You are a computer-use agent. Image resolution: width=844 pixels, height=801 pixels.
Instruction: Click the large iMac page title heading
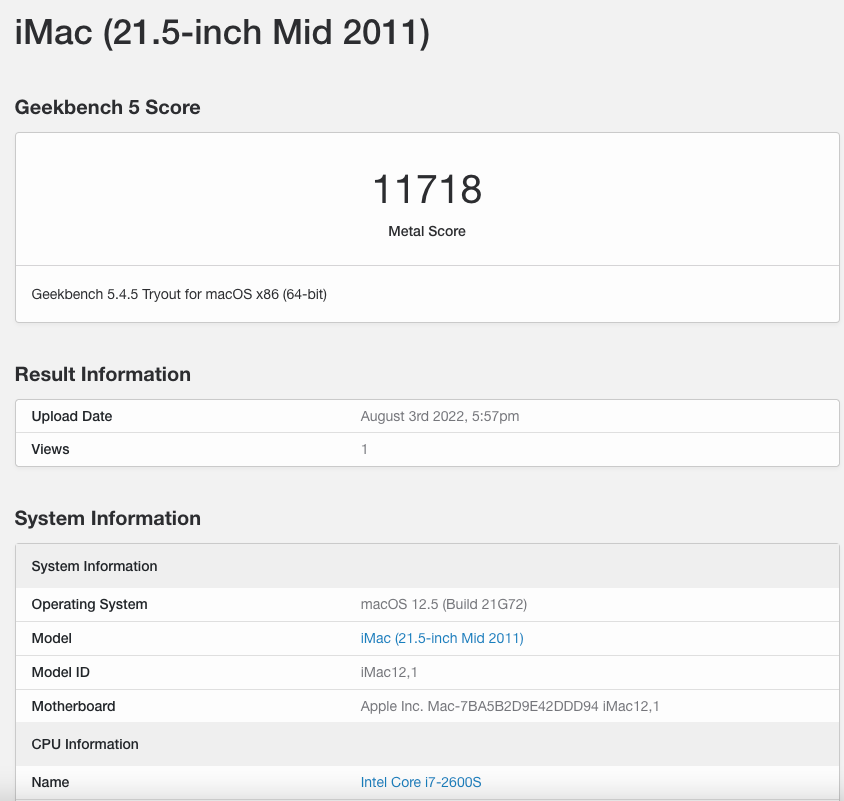click(x=222, y=34)
